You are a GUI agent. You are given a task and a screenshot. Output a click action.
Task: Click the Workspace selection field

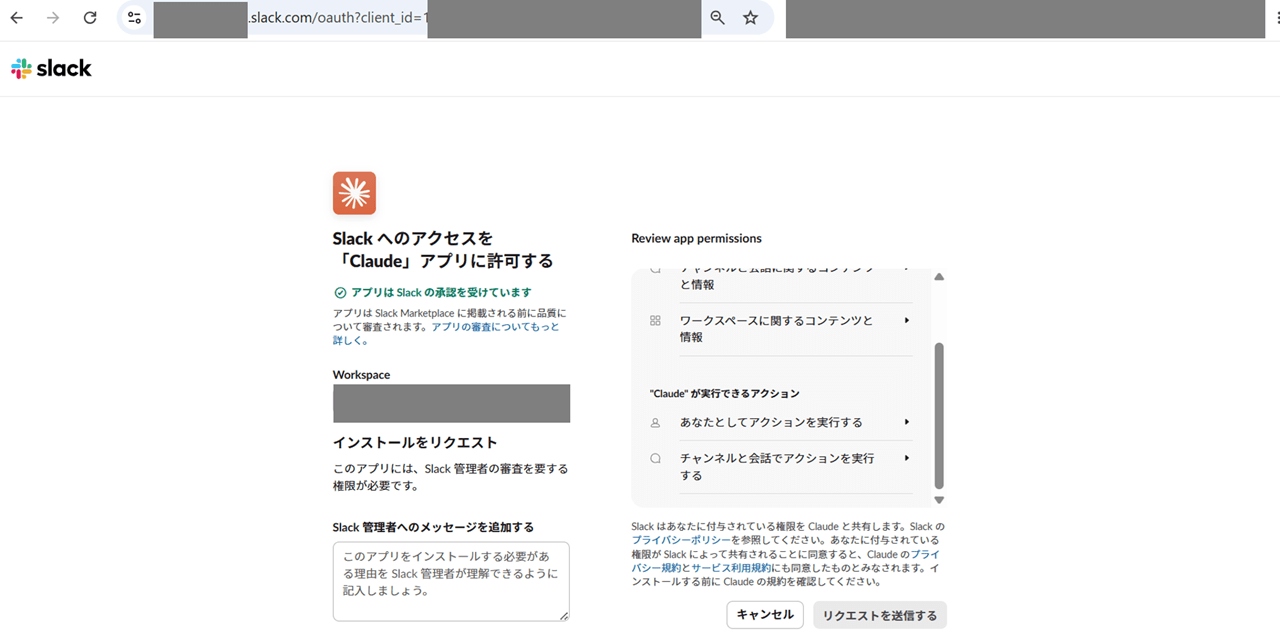coord(451,403)
